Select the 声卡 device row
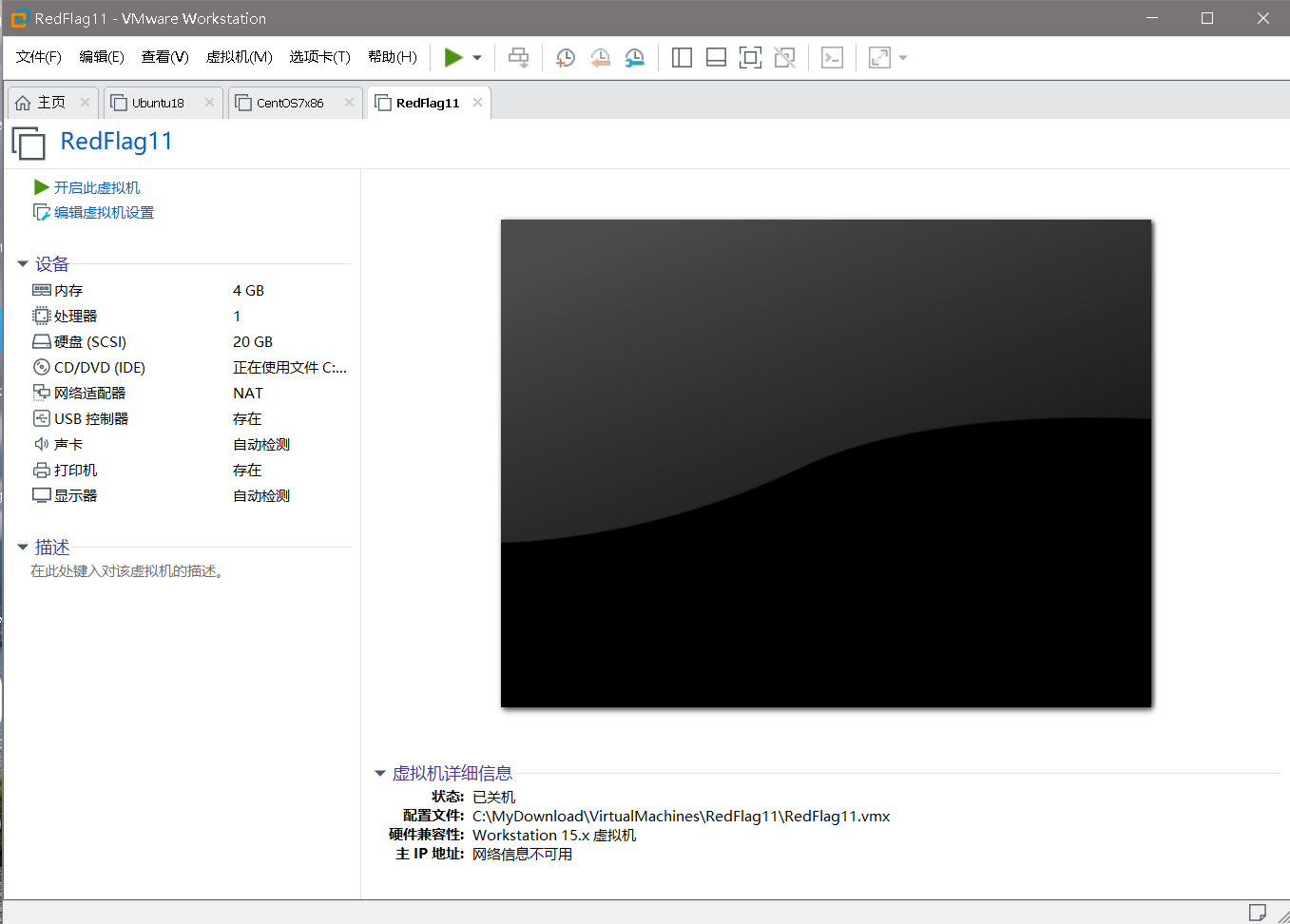 (190, 445)
